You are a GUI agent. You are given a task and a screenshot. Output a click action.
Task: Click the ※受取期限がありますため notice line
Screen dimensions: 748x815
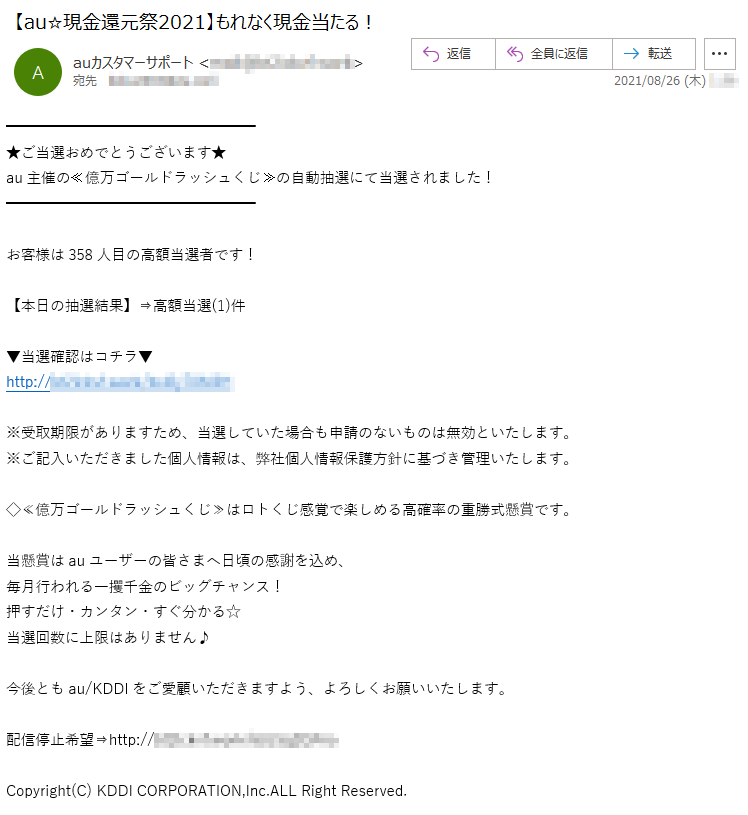click(x=289, y=432)
